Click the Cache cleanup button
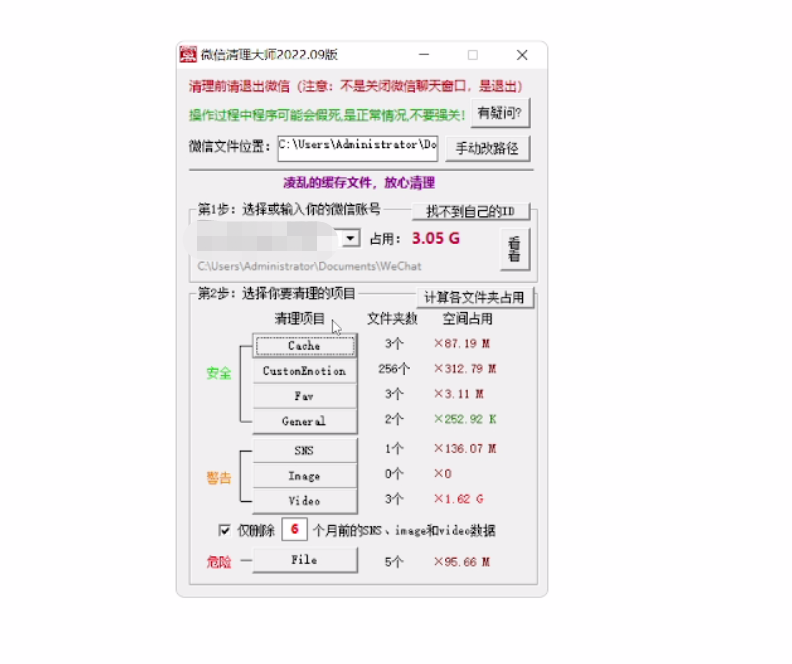 (x=305, y=346)
